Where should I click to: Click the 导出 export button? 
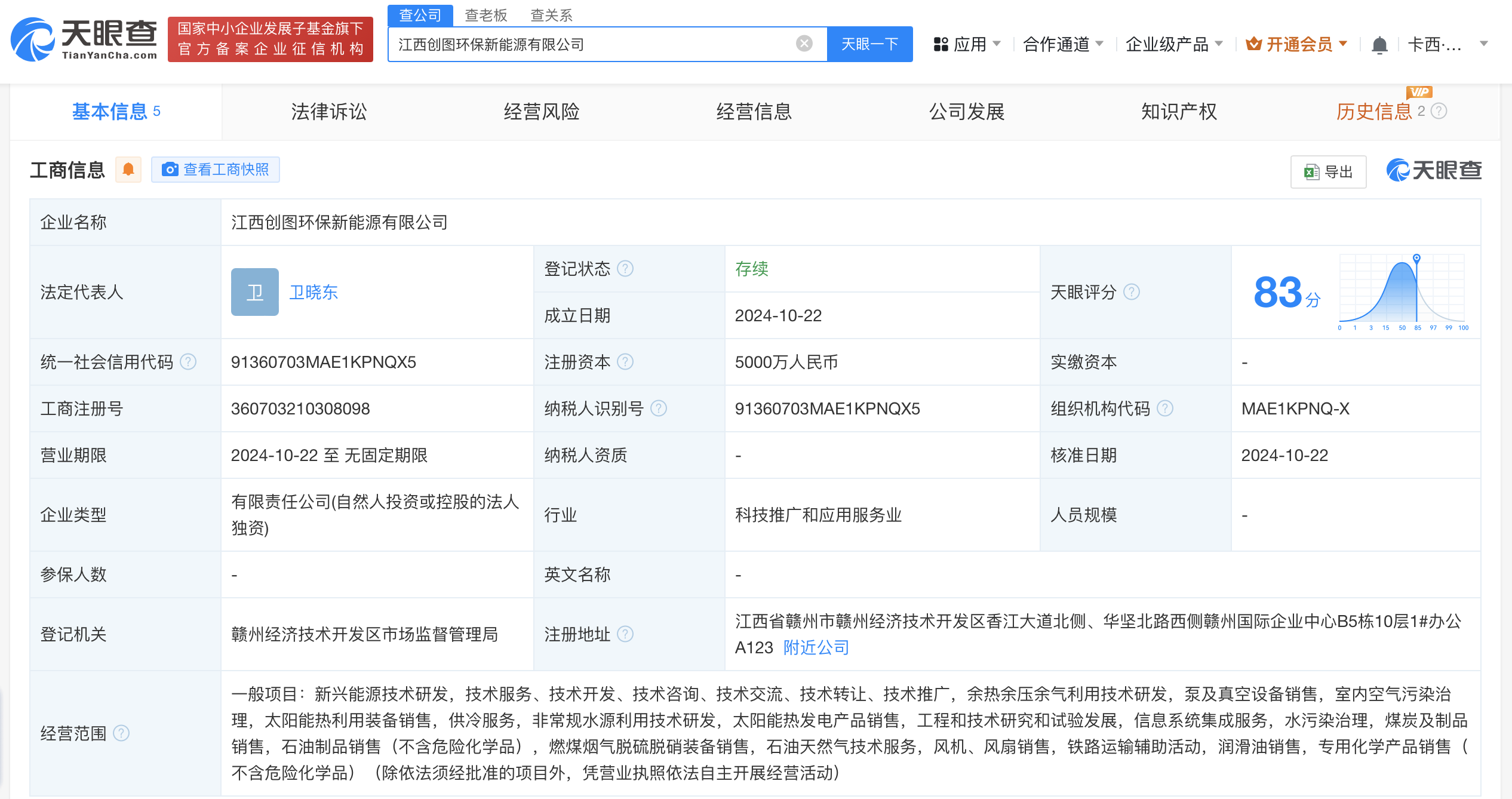(x=1328, y=172)
